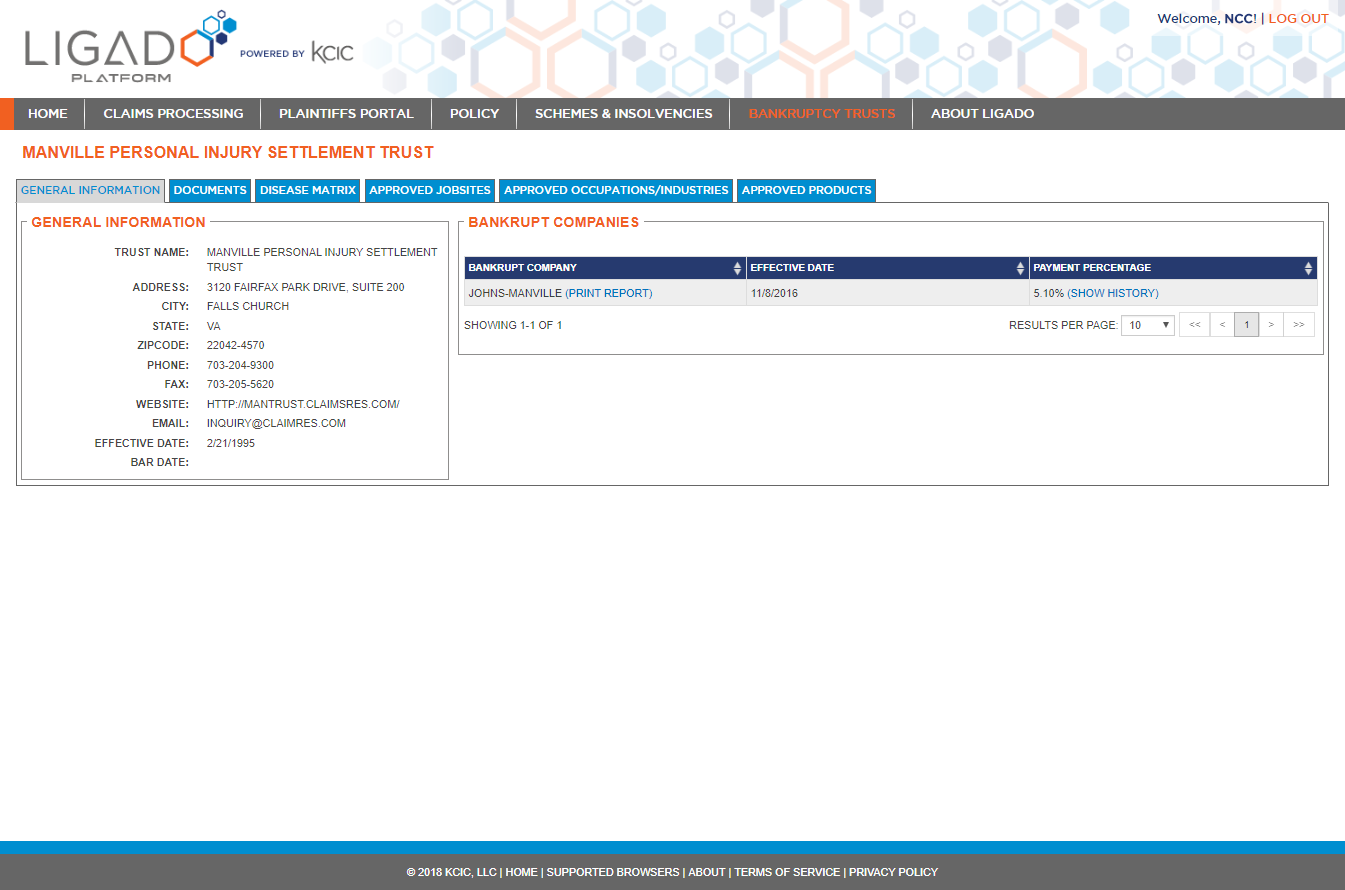Image resolution: width=1345 pixels, height=890 pixels.
Task: Switch to the Approved Products tab
Action: tap(807, 190)
